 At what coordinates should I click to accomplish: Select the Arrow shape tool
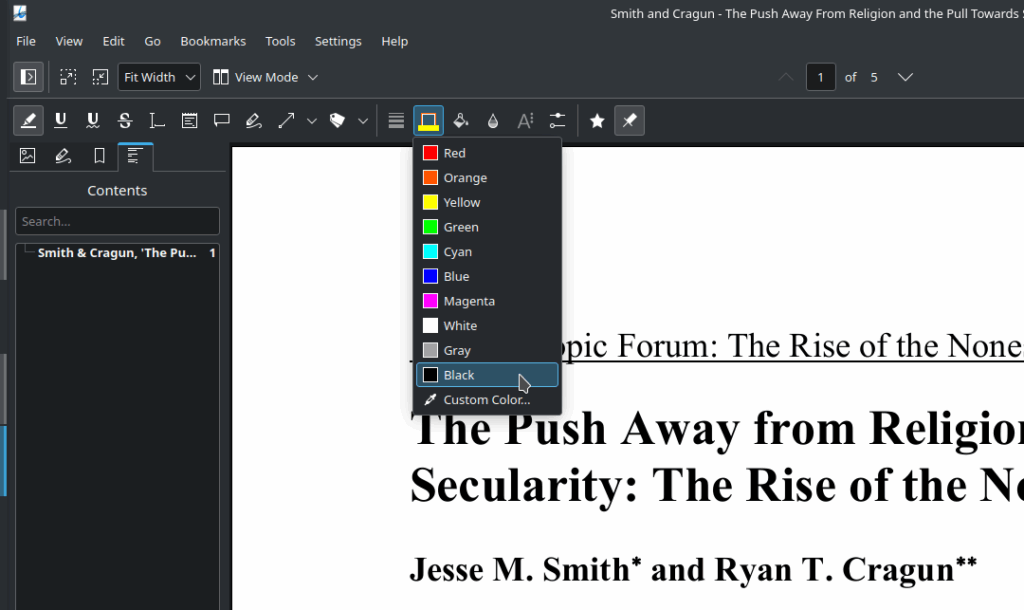(286, 121)
